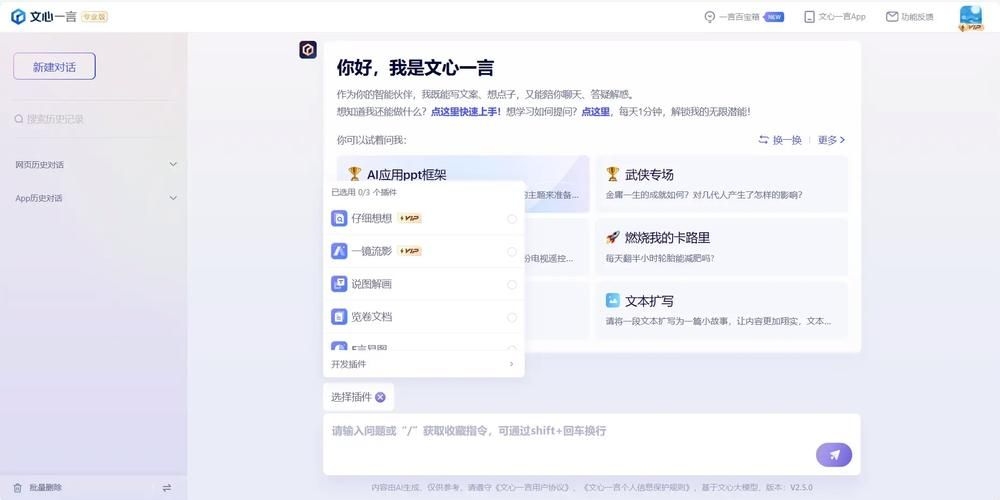Expand 网页历史对话 chevron
The image size is (1000, 500).
[x=173, y=165]
